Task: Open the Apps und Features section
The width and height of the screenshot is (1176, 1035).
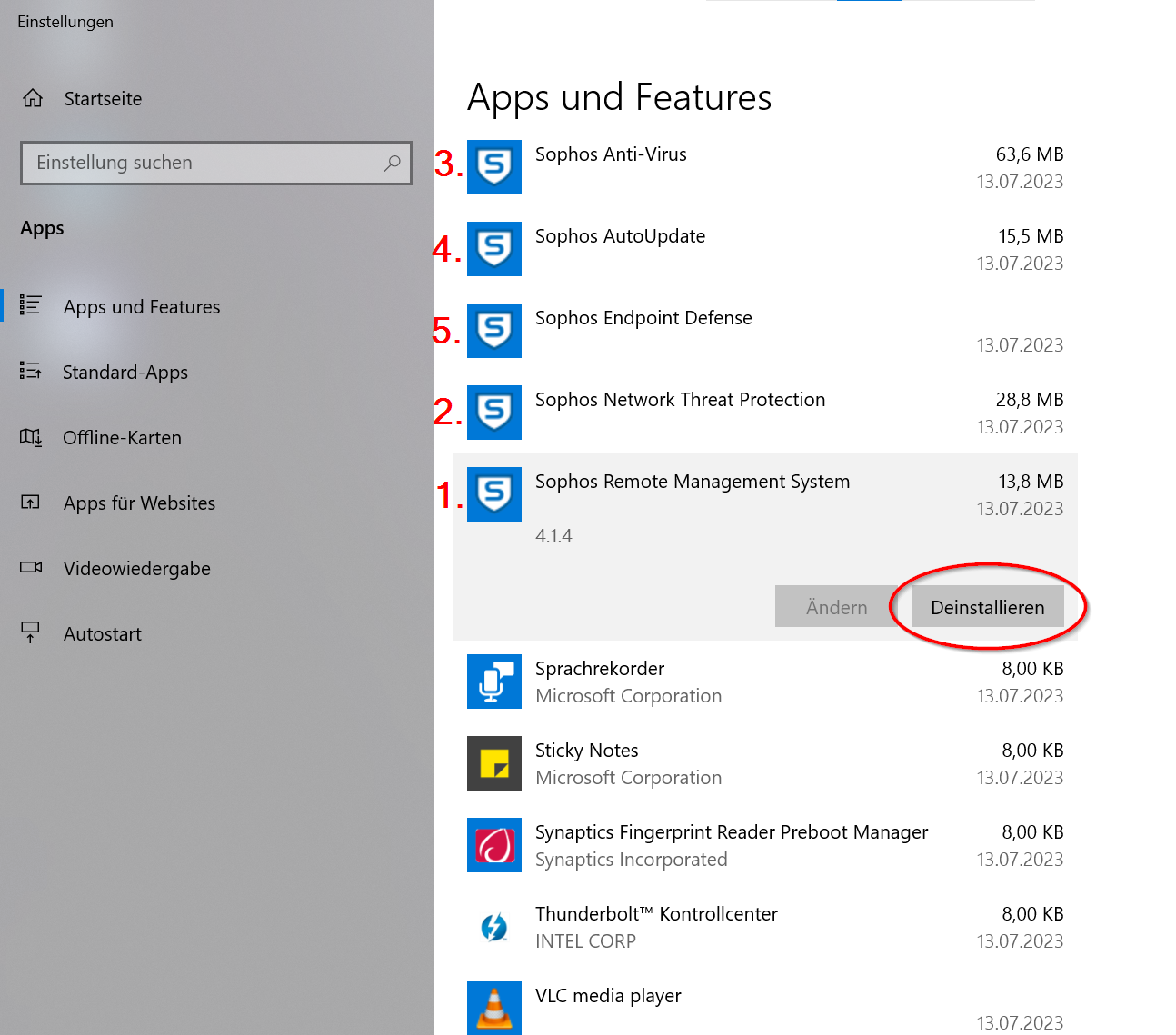Action: (141, 306)
